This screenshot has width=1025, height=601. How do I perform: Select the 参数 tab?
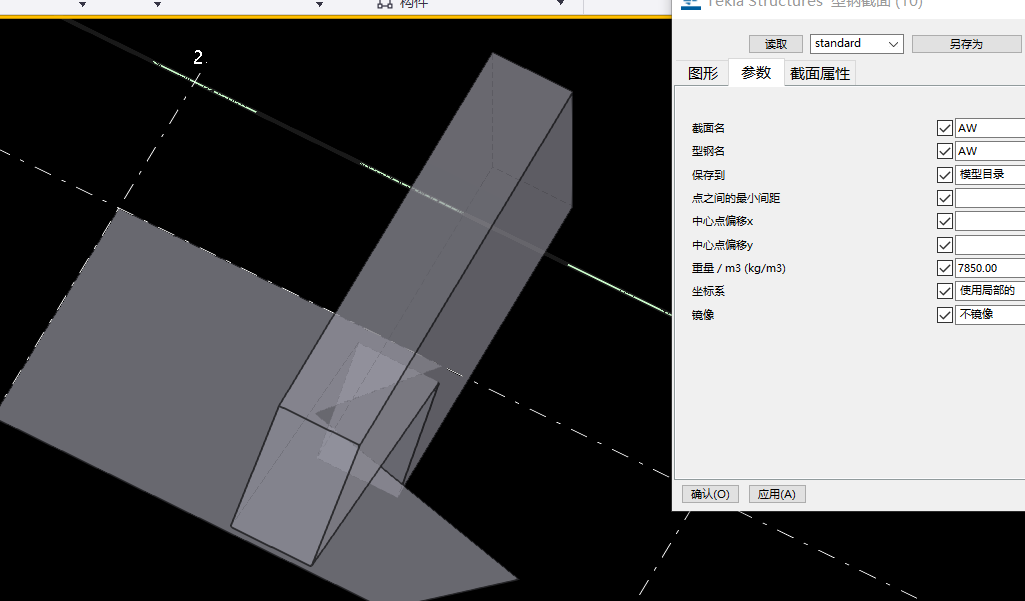click(756, 73)
